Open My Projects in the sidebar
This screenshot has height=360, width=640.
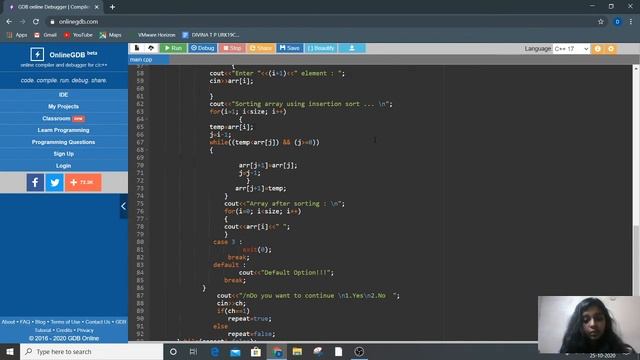tap(63, 107)
